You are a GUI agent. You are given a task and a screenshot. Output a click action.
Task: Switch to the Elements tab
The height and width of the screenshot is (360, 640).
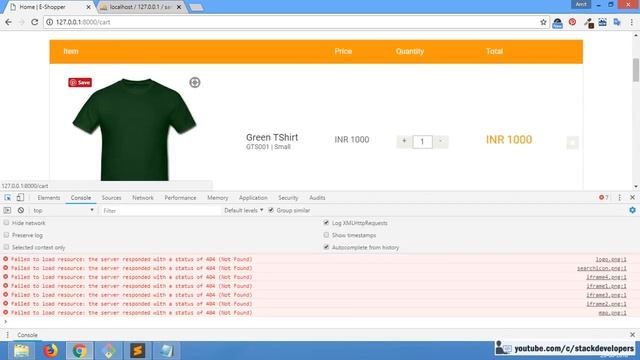point(49,198)
